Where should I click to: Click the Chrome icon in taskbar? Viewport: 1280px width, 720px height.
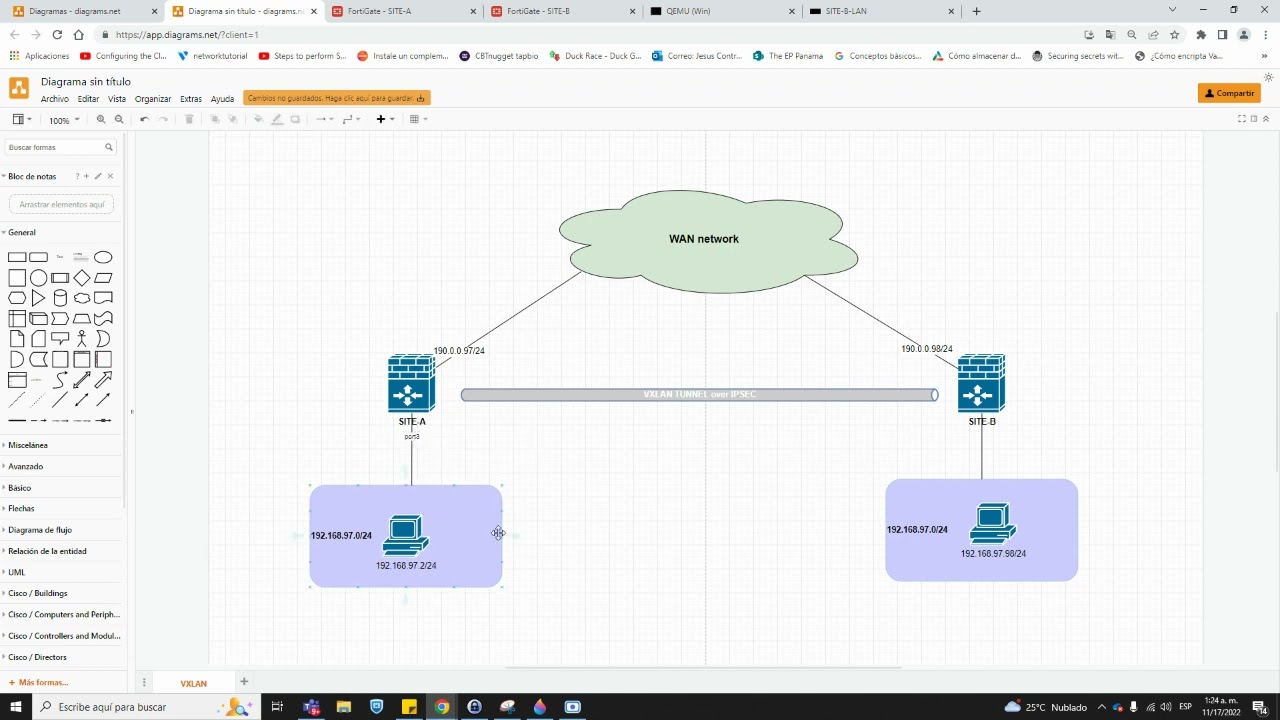point(442,707)
